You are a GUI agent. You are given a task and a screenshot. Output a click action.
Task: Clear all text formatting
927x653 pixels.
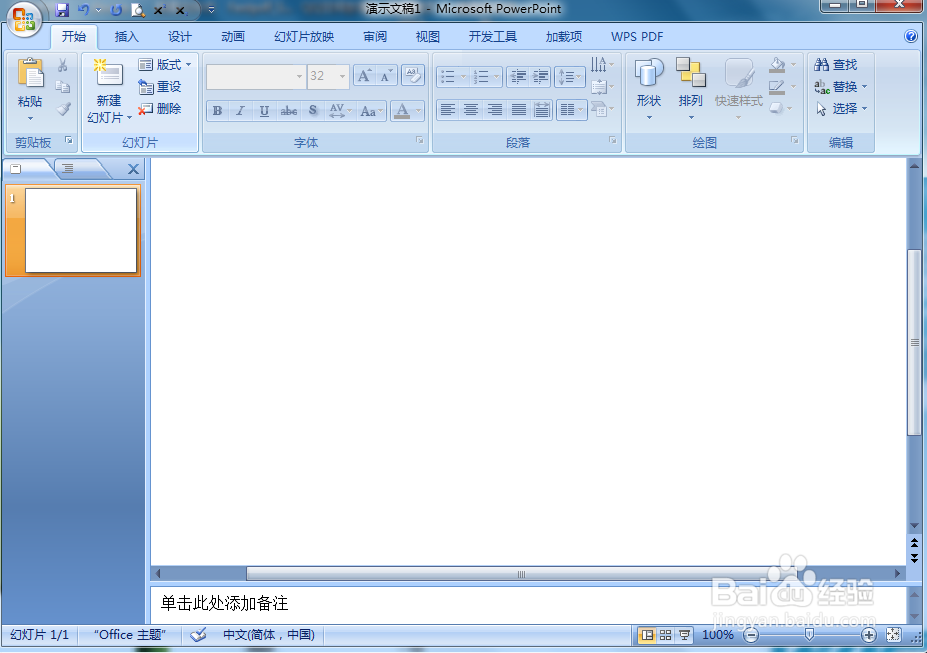point(413,76)
